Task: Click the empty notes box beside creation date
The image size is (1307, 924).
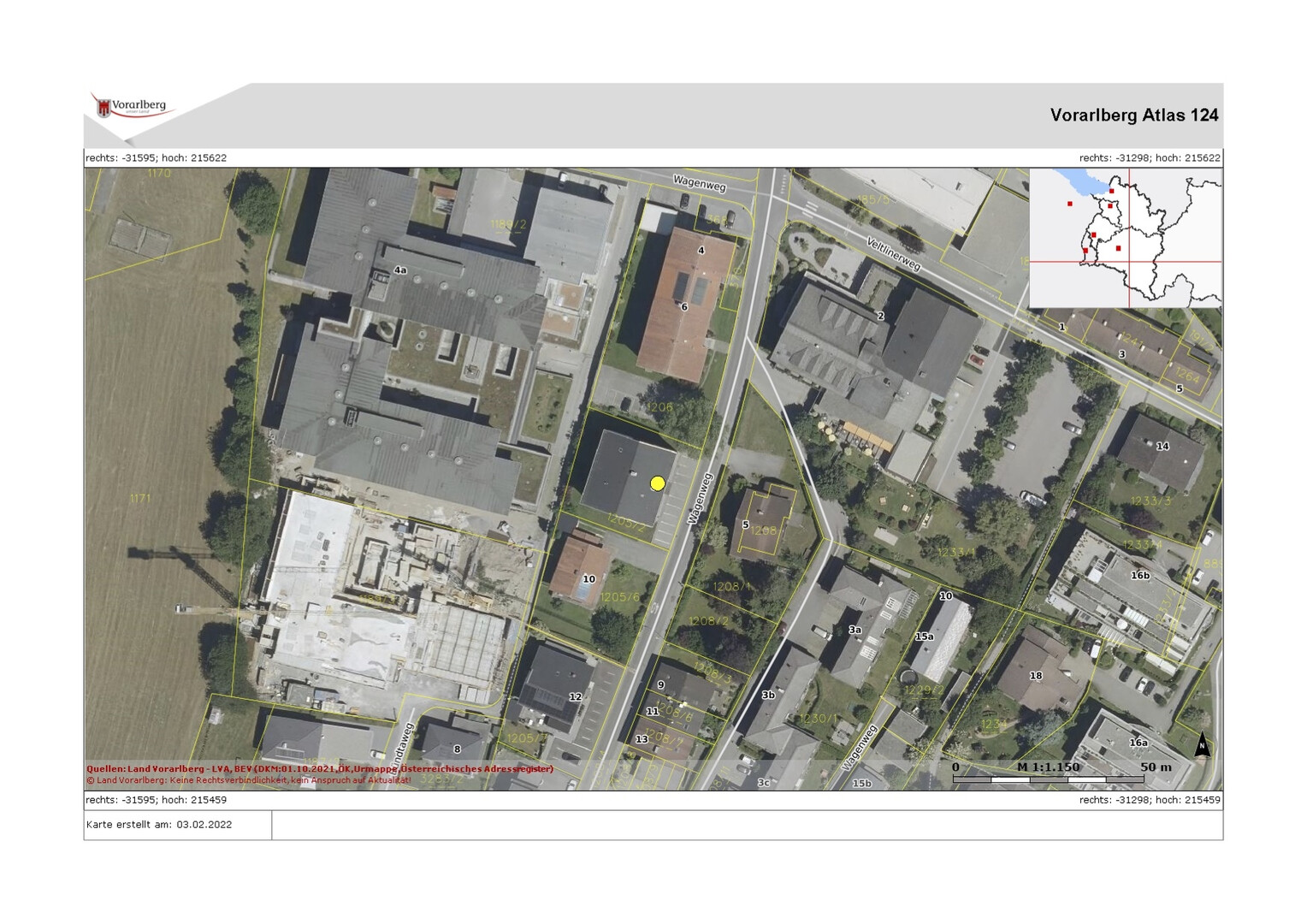Action: click(x=747, y=825)
